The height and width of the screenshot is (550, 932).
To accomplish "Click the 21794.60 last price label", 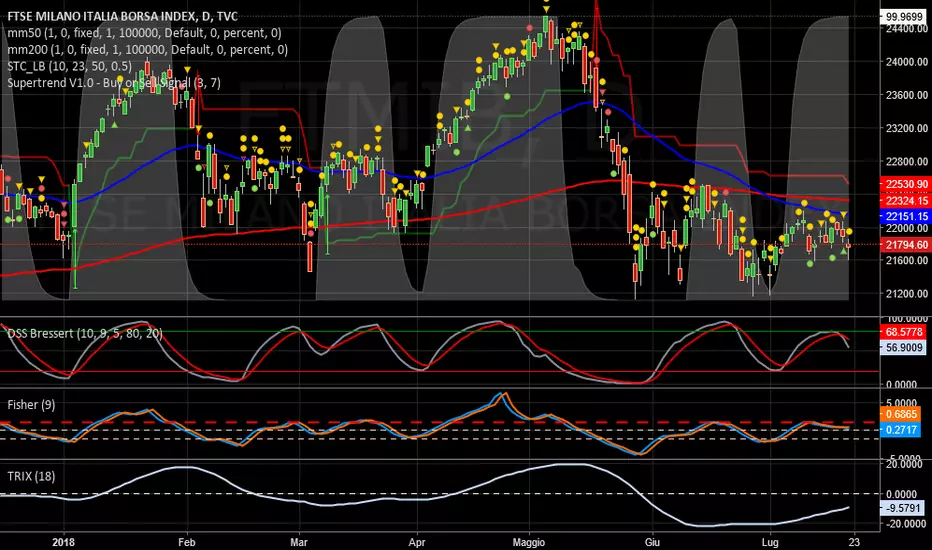I will [x=905, y=244].
